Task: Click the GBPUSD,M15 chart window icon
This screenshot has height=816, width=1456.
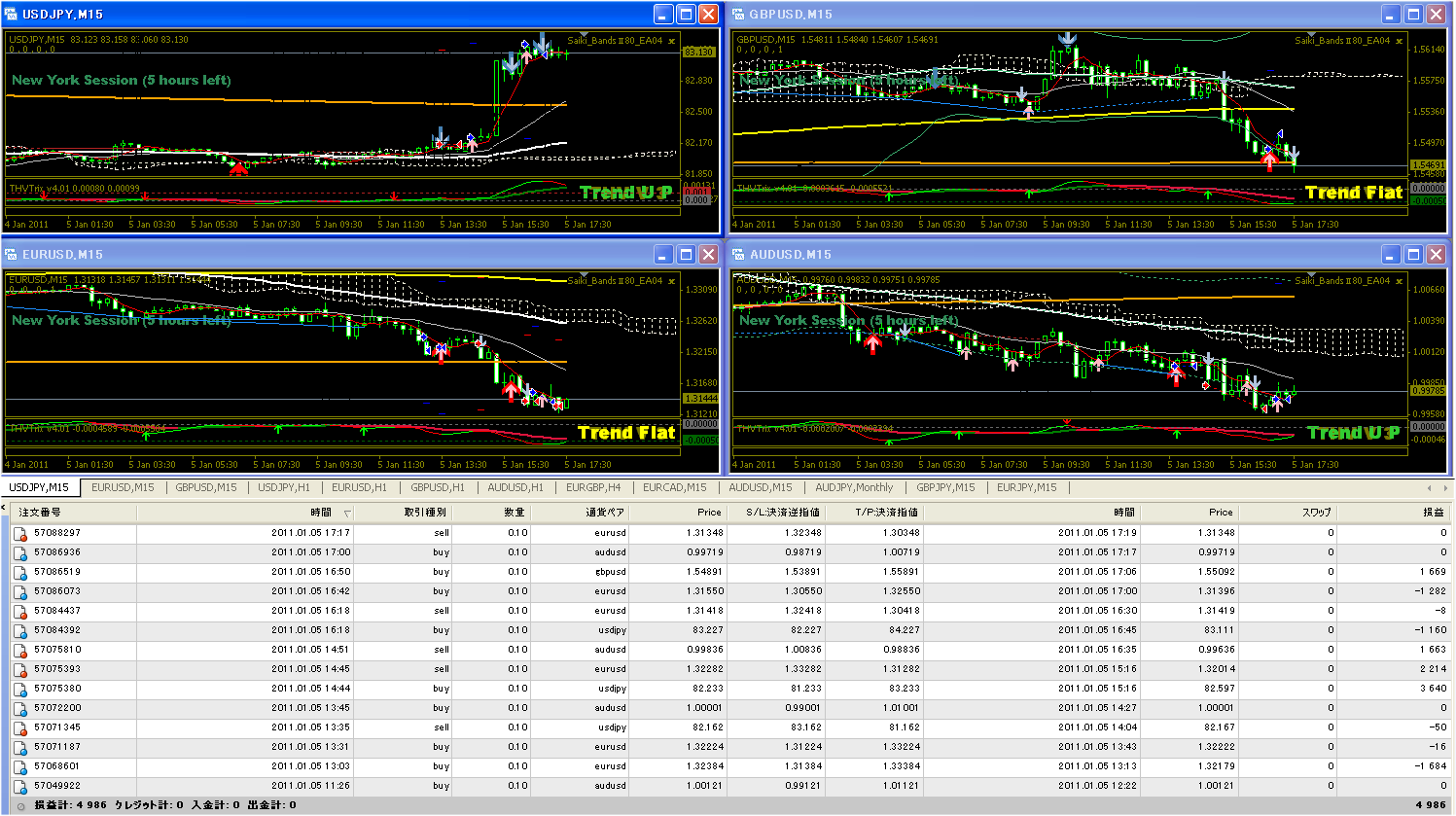Action: point(739,14)
